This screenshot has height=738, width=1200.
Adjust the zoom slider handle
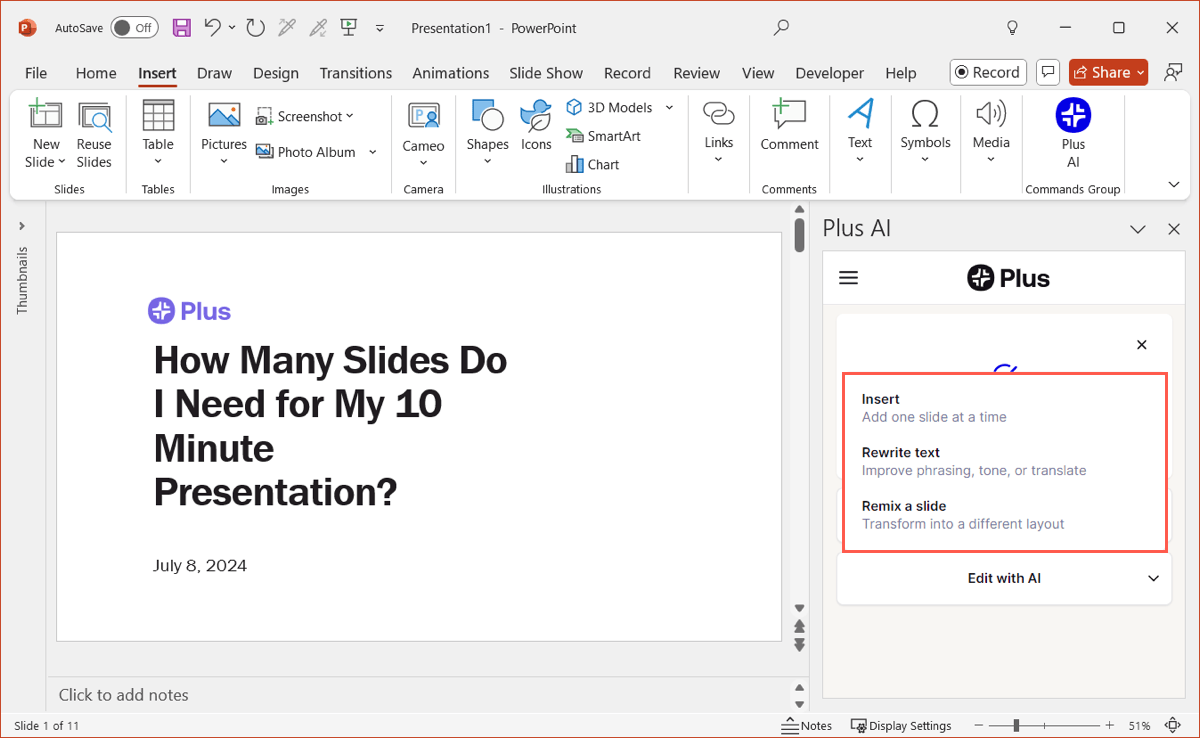pyautogui.click(x=1016, y=725)
